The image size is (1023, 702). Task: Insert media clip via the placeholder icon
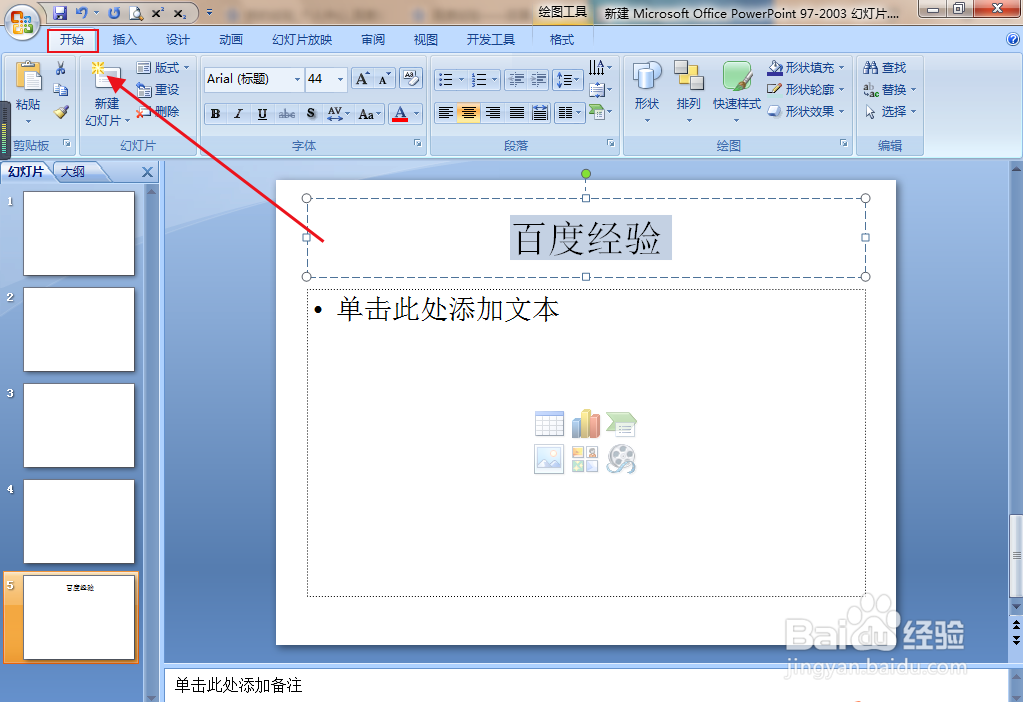click(x=621, y=459)
